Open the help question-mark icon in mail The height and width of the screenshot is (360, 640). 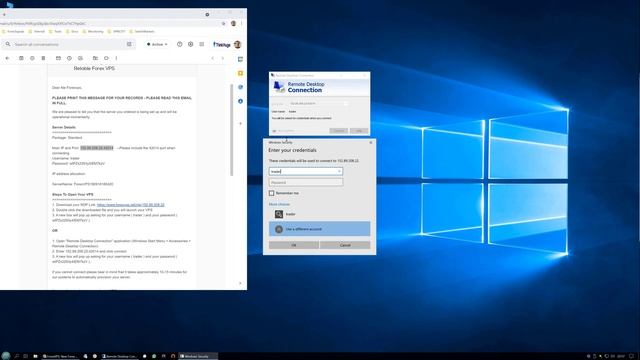[180, 44]
